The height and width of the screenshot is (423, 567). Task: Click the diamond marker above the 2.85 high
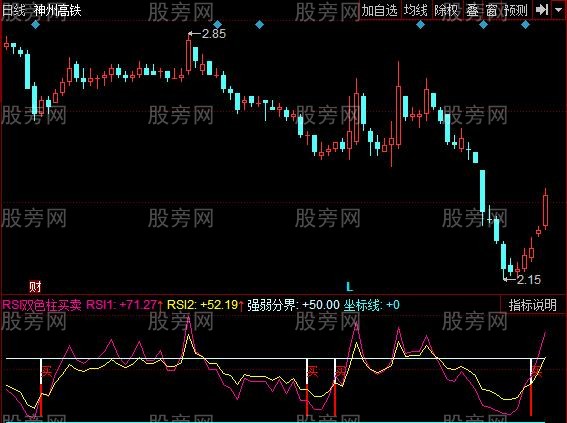coord(217,25)
